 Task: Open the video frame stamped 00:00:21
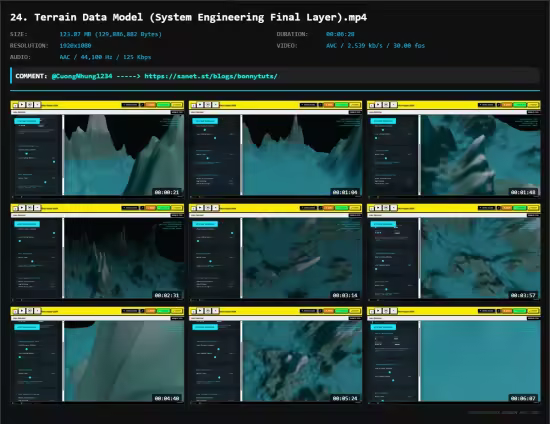[x=97, y=149]
